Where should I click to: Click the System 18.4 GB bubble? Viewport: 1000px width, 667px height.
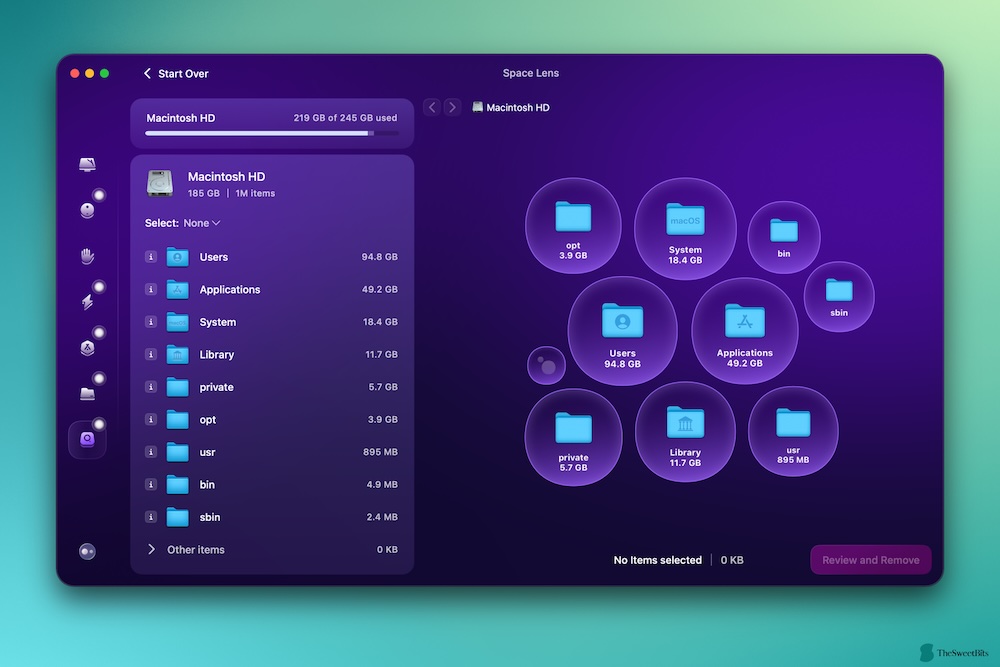point(685,228)
